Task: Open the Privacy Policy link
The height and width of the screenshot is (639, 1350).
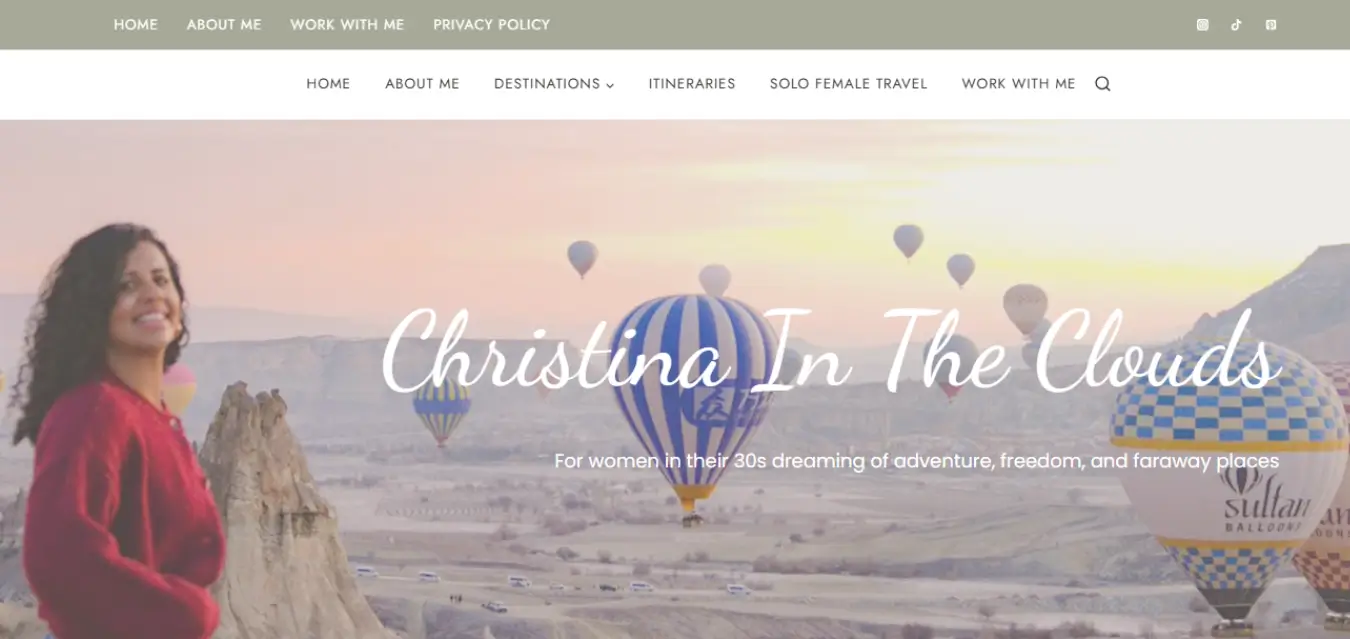Action: [x=491, y=24]
